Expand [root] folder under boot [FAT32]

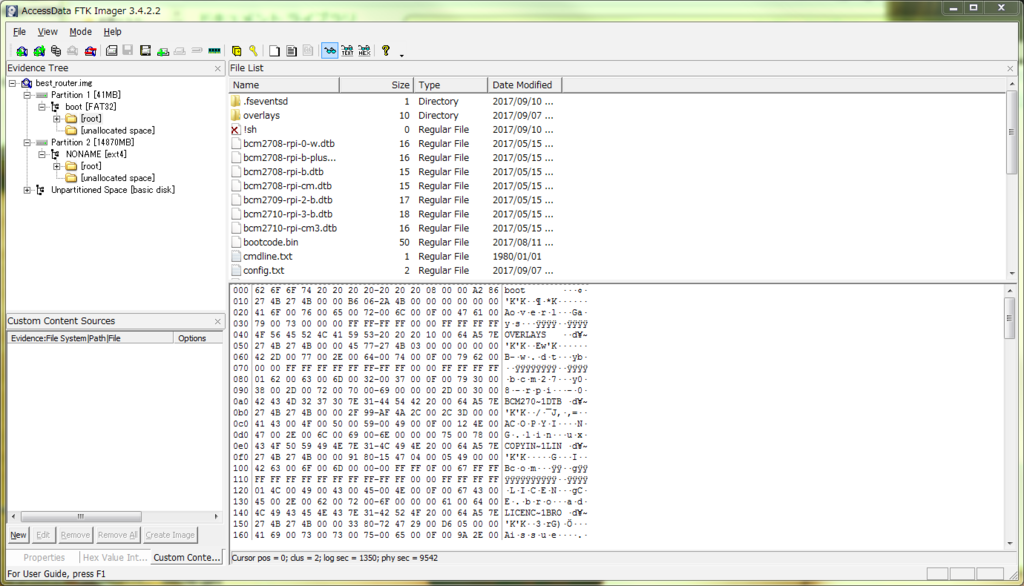(x=57, y=119)
